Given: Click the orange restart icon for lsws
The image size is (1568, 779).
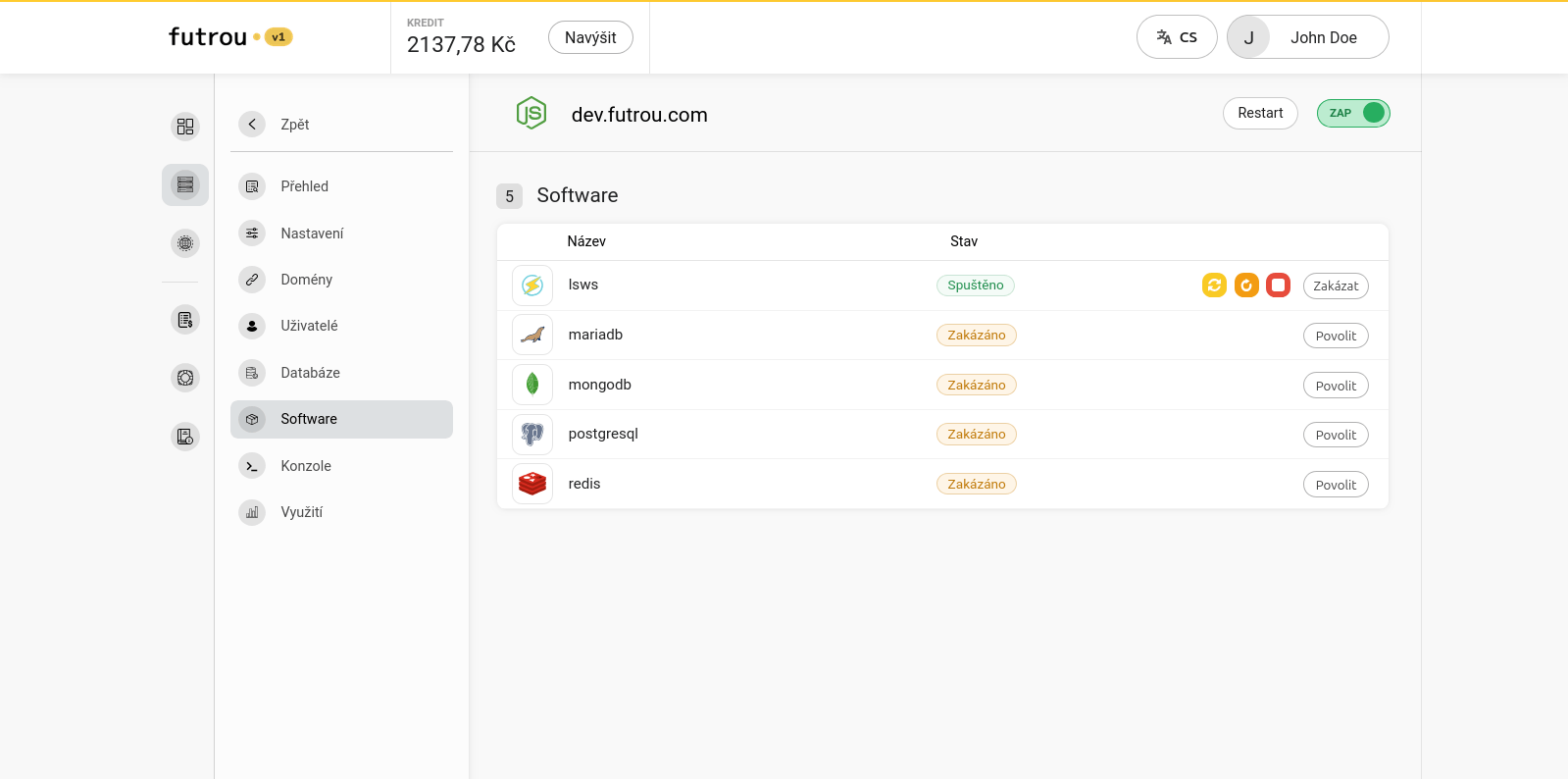Looking at the screenshot, I should point(1246,286).
